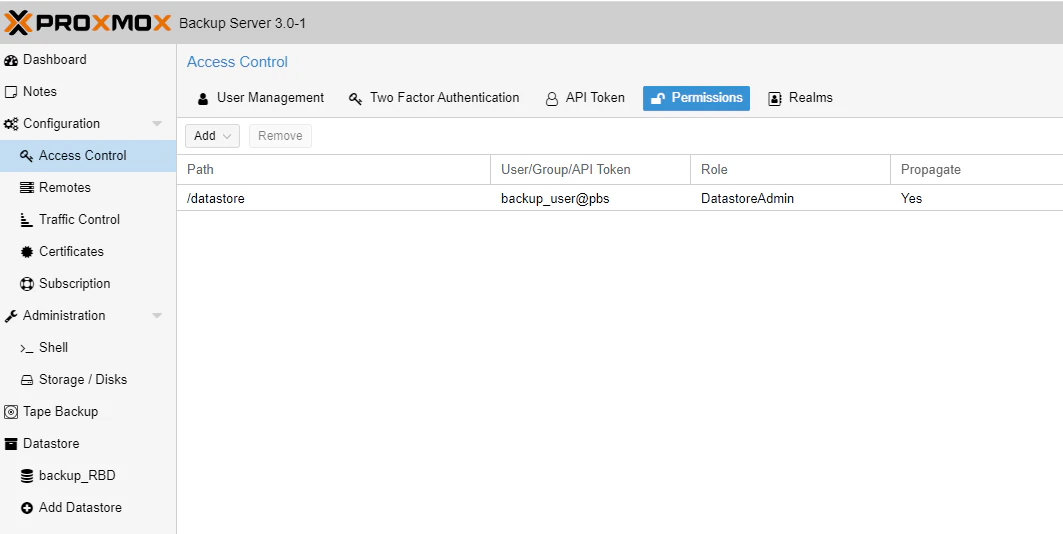Collapse the Configuration section arrow

[157, 124]
